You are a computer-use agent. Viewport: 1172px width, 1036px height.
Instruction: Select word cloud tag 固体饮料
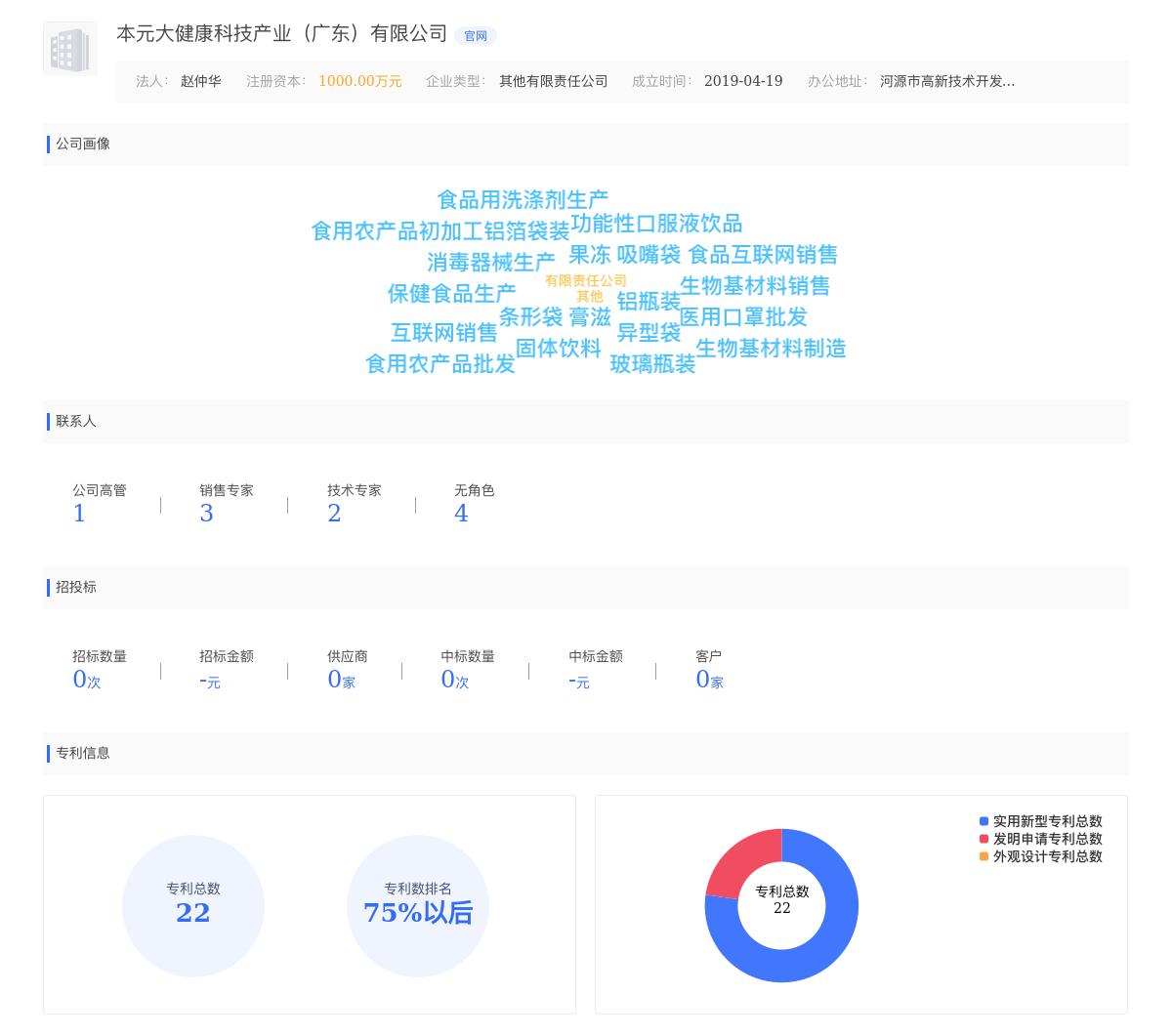click(559, 349)
